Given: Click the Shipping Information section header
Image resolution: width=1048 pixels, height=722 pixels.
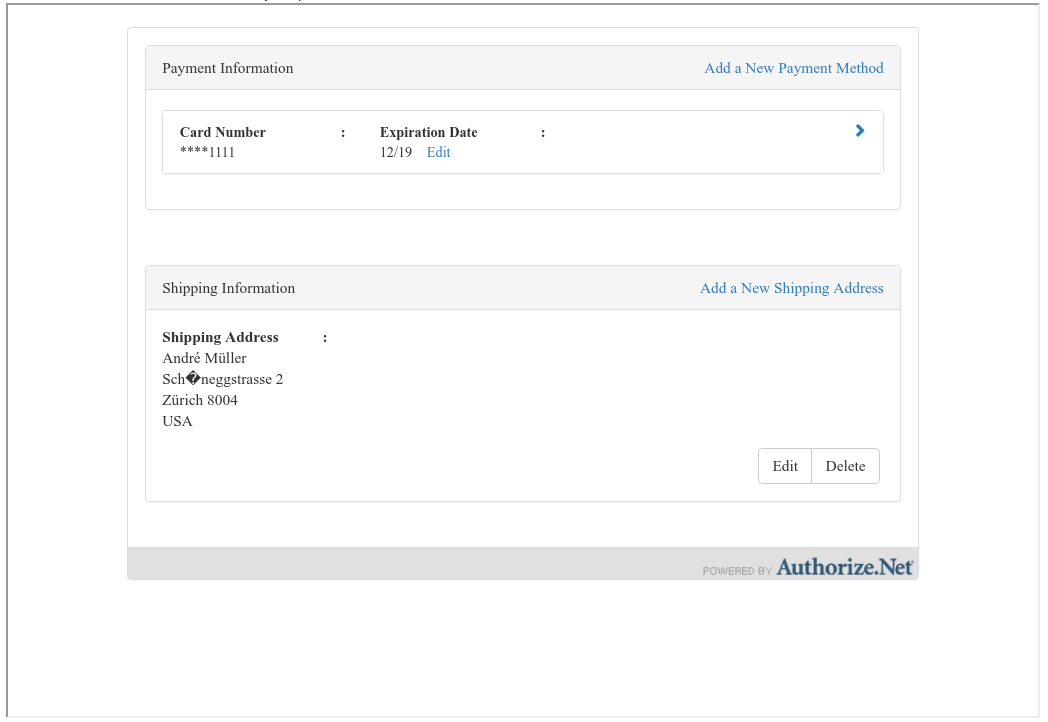Looking at the screenshot, I should pyautogui.click(x=228, y=287).
